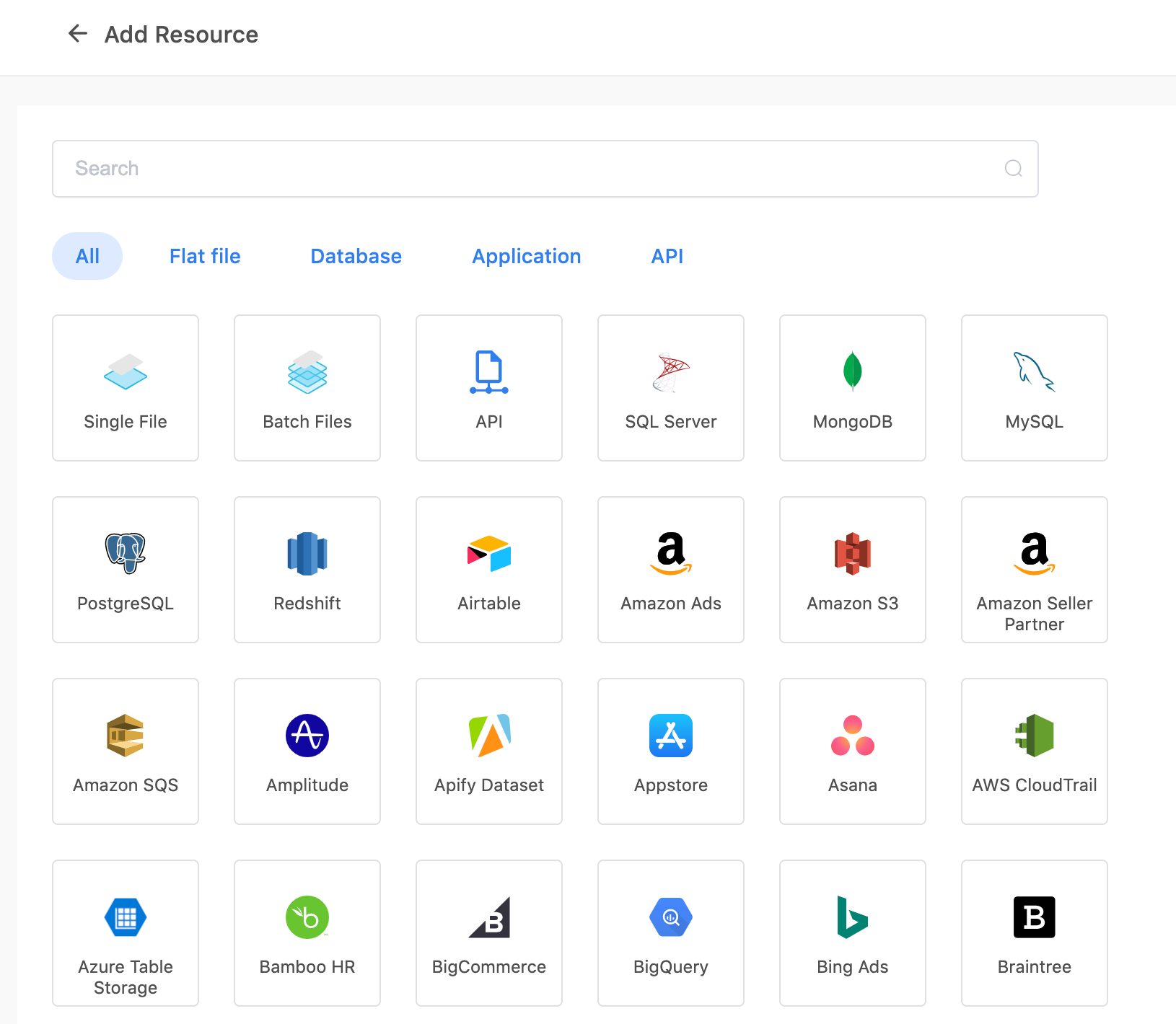This screenshot has height=1024, width=1176.
Task: Choose the Apify Dataset icon
Action: click(489, 735)
